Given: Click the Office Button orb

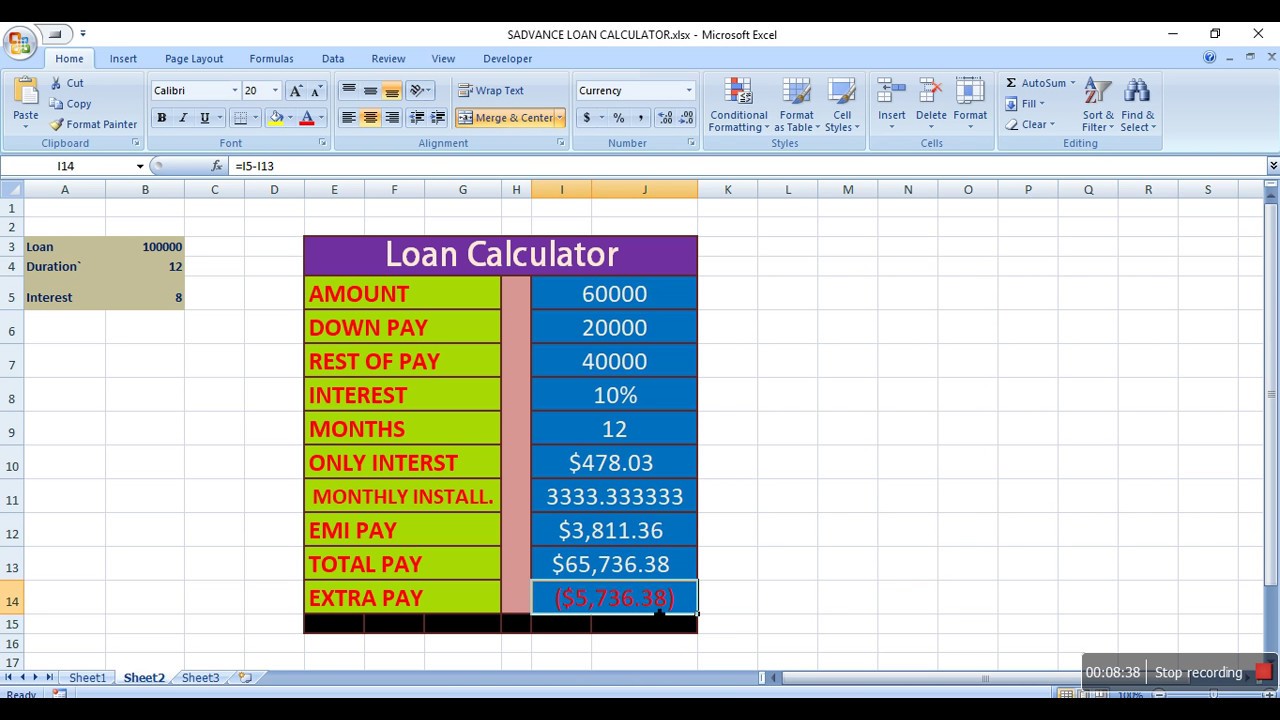Looking at the screenshot, I should tap(19, 43).
